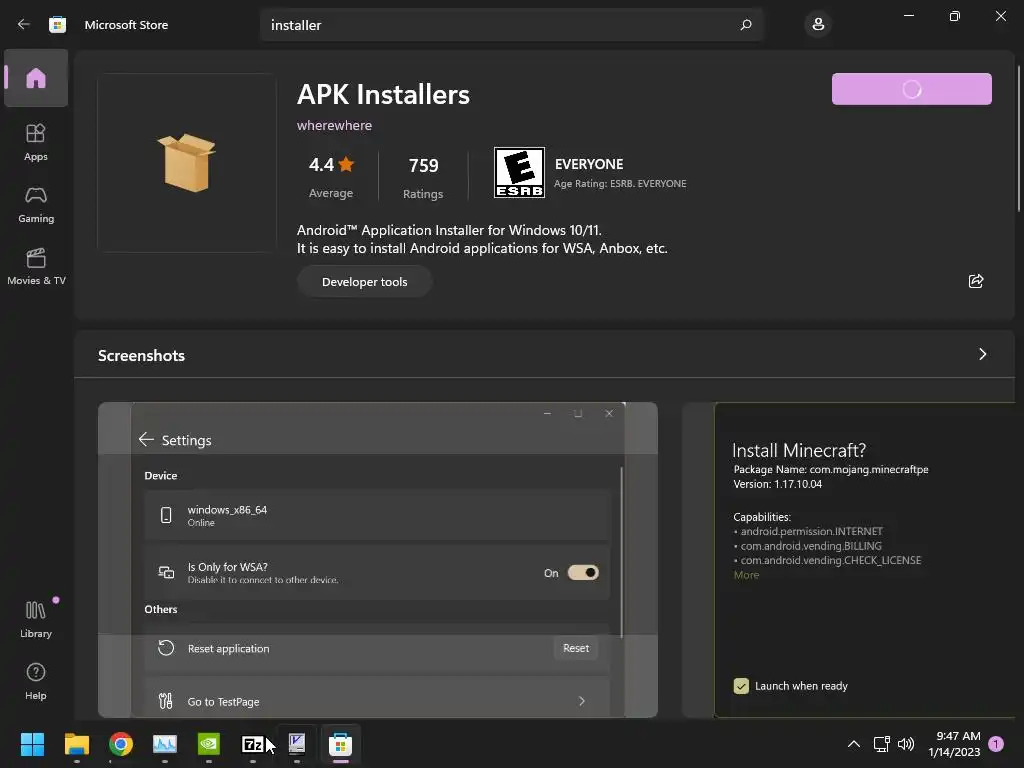
Task: Open File Explorer from the taskbar
Action: (76, 744)
